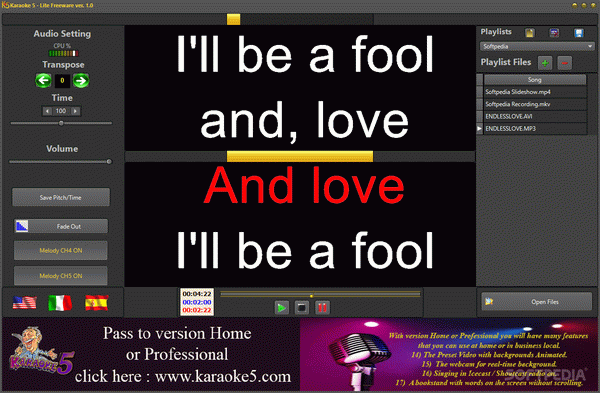Viewport: 600px width, 393px height.
Task: Open the Softpedia playlist dropdown
Action: [x=537, y=46]
